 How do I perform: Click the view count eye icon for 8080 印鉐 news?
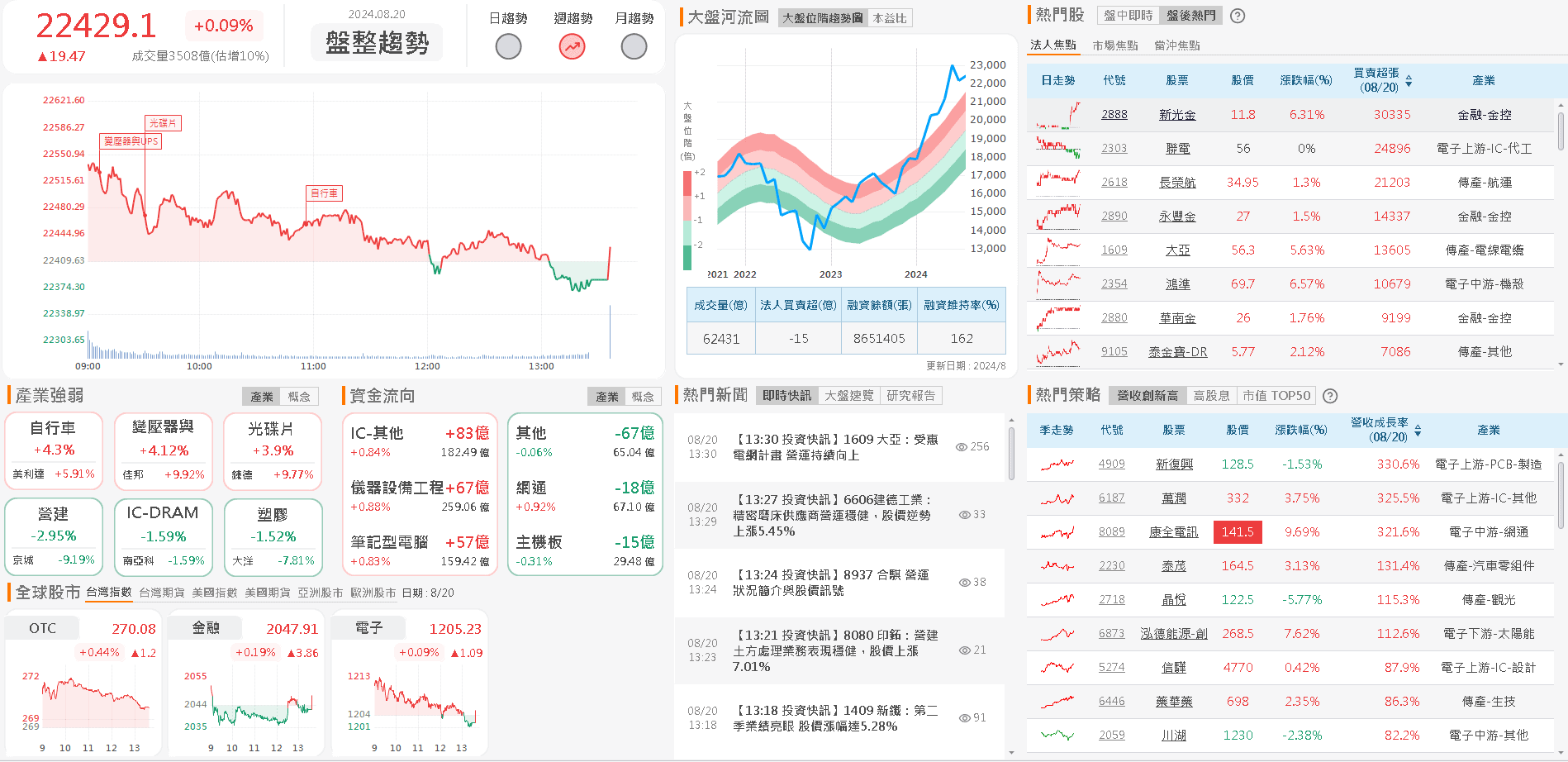coord(964,650)
